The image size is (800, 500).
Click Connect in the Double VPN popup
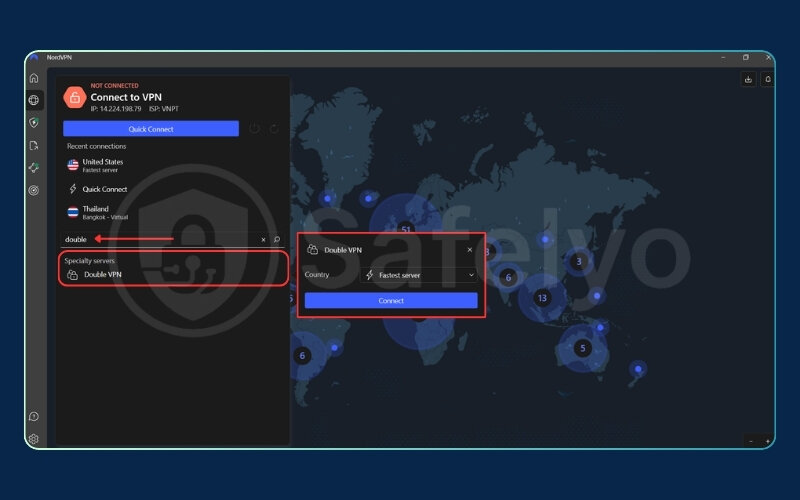point(391,301)
